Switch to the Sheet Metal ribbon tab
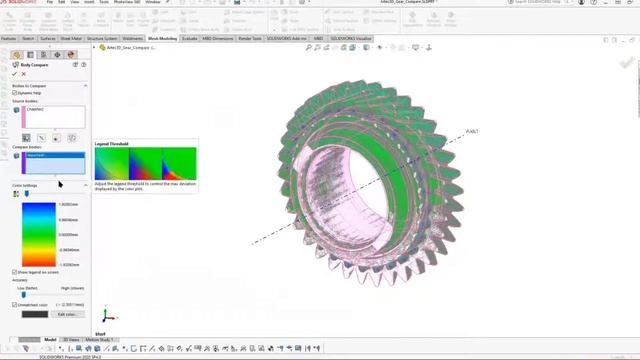 71,38
